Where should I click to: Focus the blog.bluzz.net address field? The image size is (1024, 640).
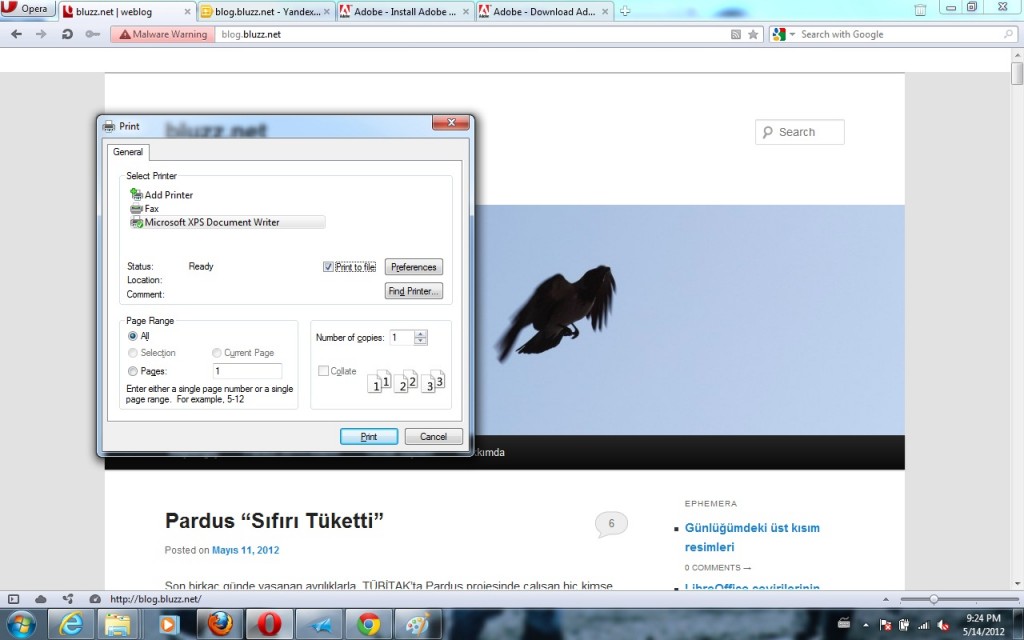[472, 34]
